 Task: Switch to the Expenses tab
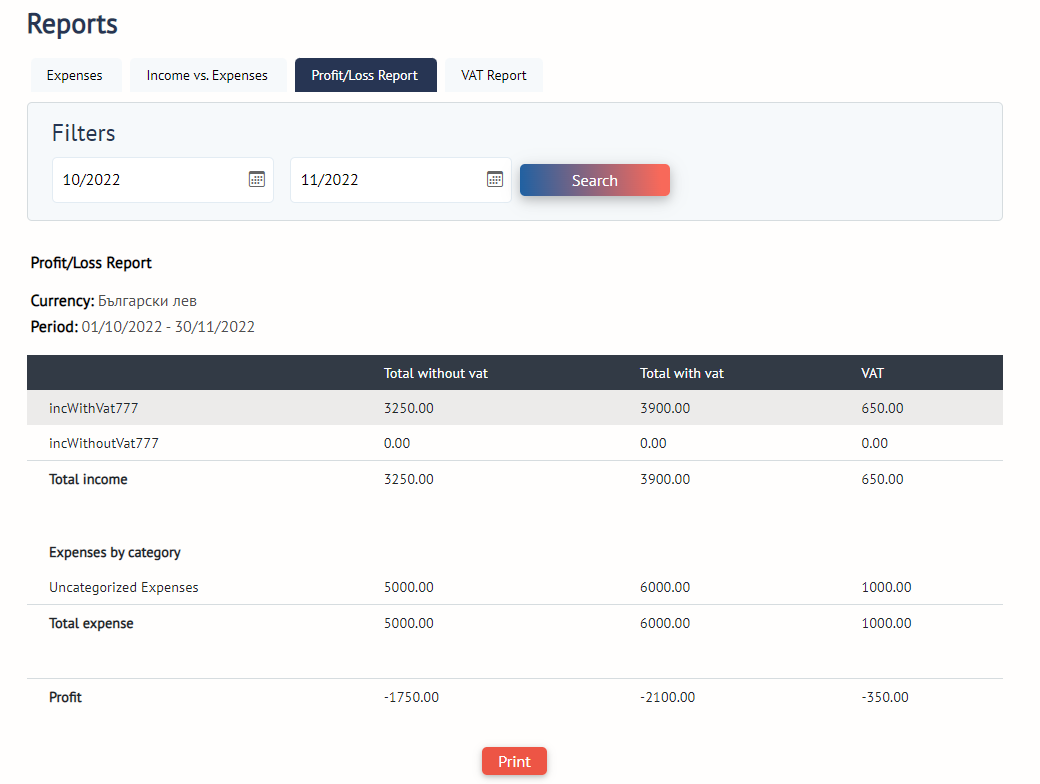(75, 75)
